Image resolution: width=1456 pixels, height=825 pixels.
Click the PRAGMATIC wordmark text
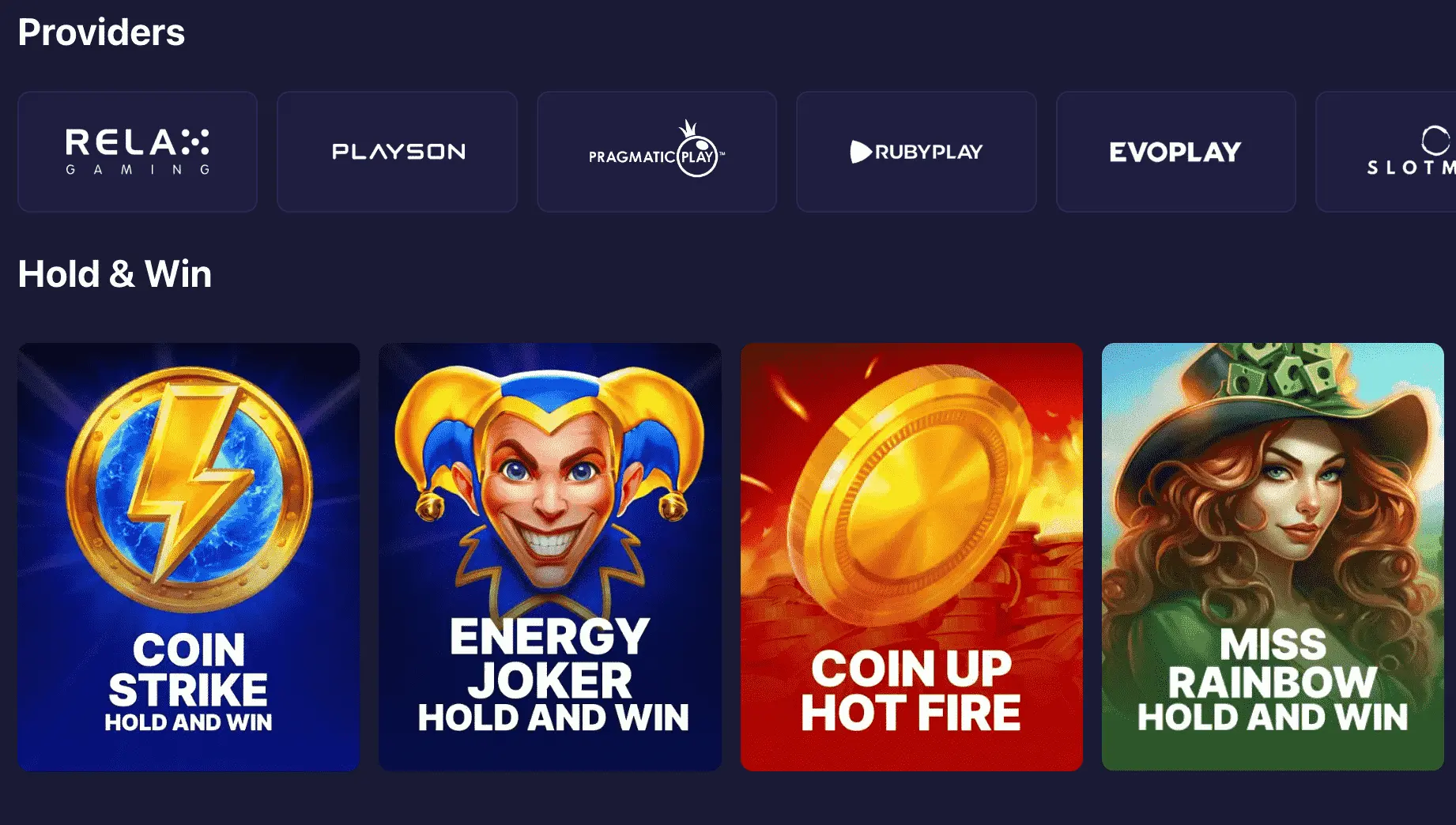(632, 157)
